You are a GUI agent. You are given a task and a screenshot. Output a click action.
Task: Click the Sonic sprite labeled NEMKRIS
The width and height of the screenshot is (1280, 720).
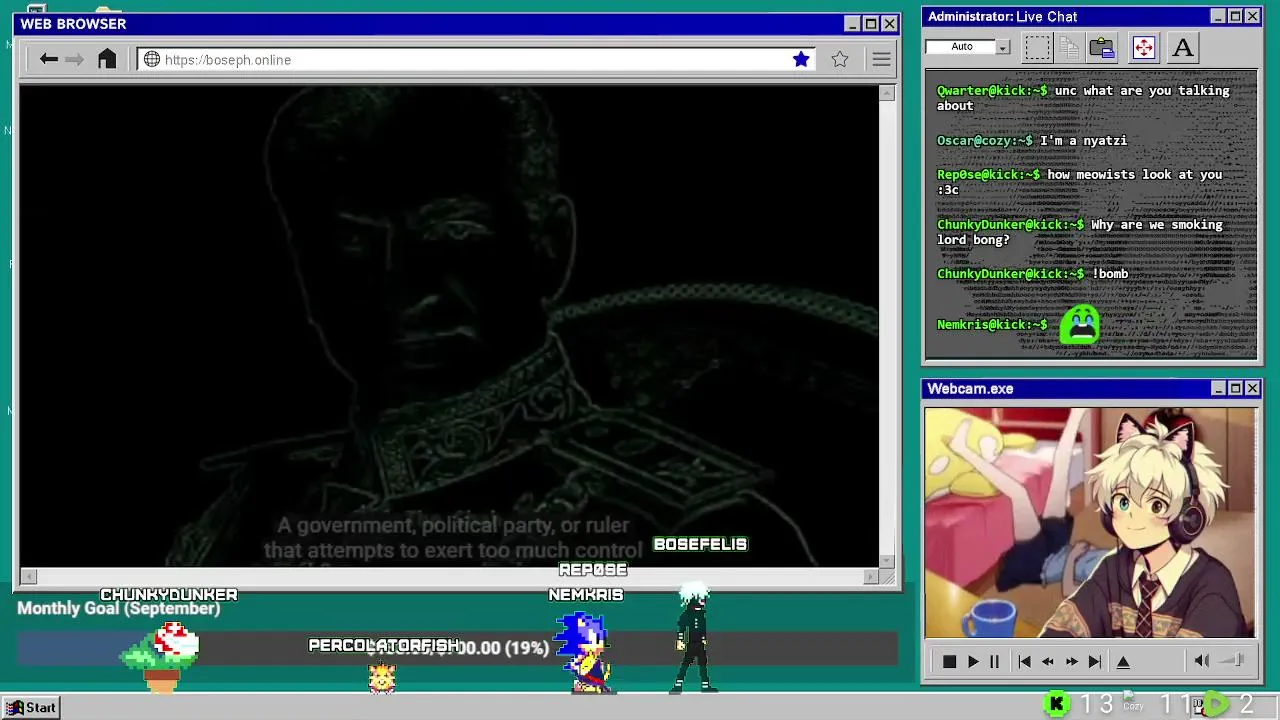point(584,651)
